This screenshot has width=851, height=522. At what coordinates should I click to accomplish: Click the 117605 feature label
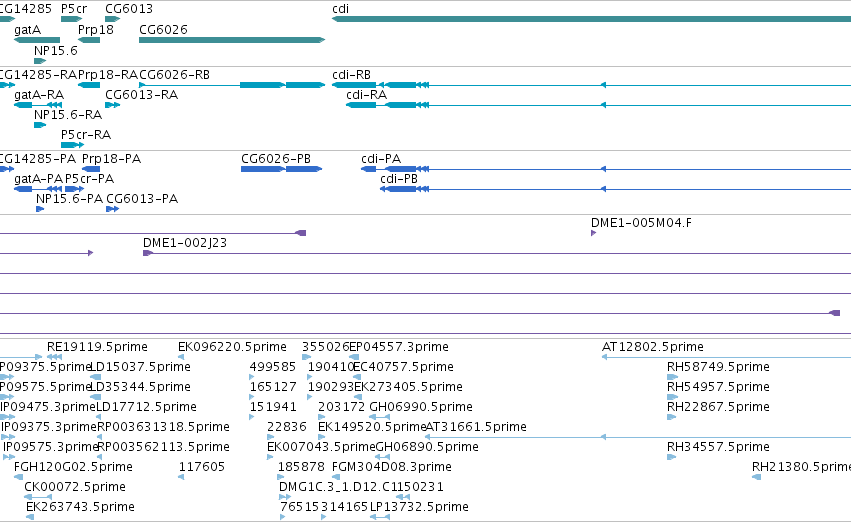pyautogui.click(x=202, y=467)
